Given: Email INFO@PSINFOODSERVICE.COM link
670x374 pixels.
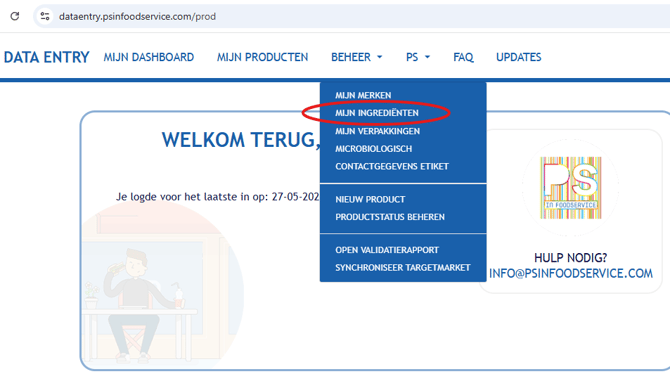Looking at the screenshot, I should pos(570,274).
